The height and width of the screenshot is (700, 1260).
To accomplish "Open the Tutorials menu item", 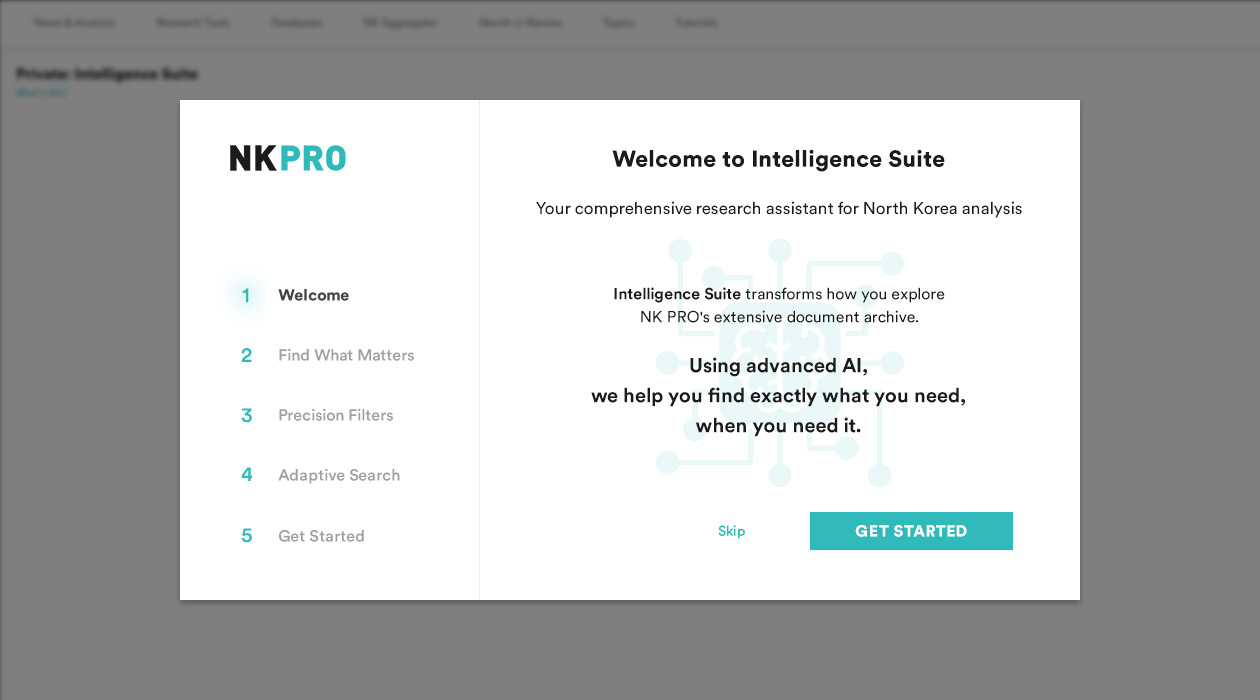I will coord(697,22).
